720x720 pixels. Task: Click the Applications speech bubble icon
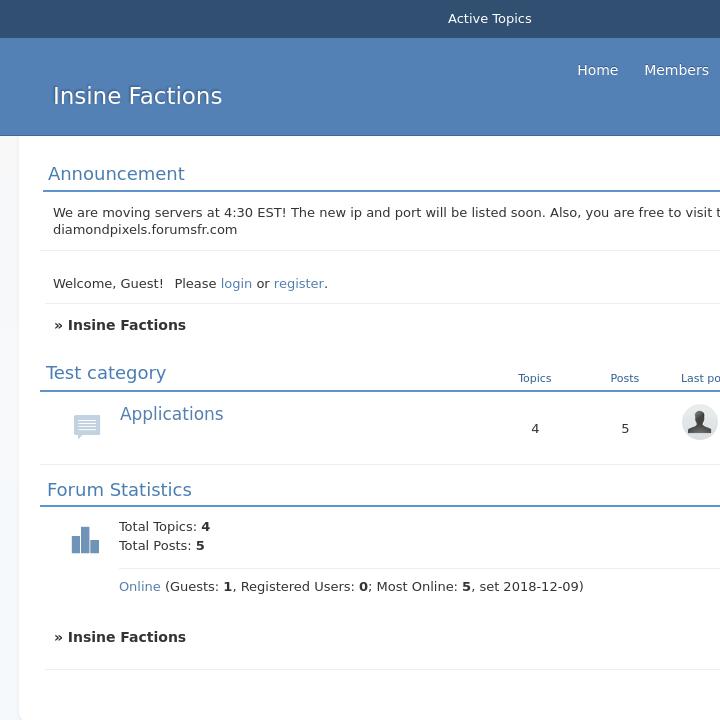pos(87,426)
